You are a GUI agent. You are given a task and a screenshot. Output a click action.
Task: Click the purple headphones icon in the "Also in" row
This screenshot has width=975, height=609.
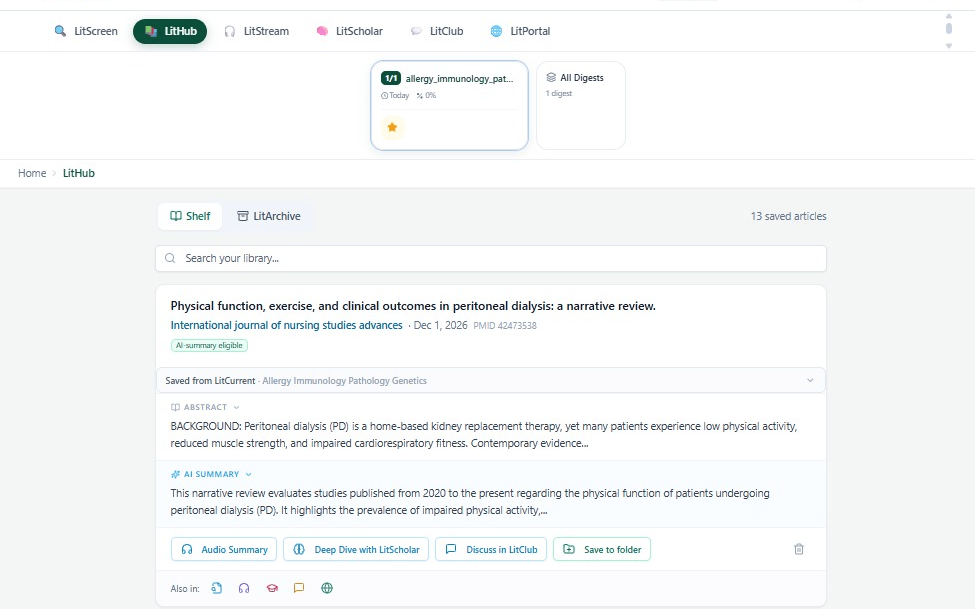point(244,588)
